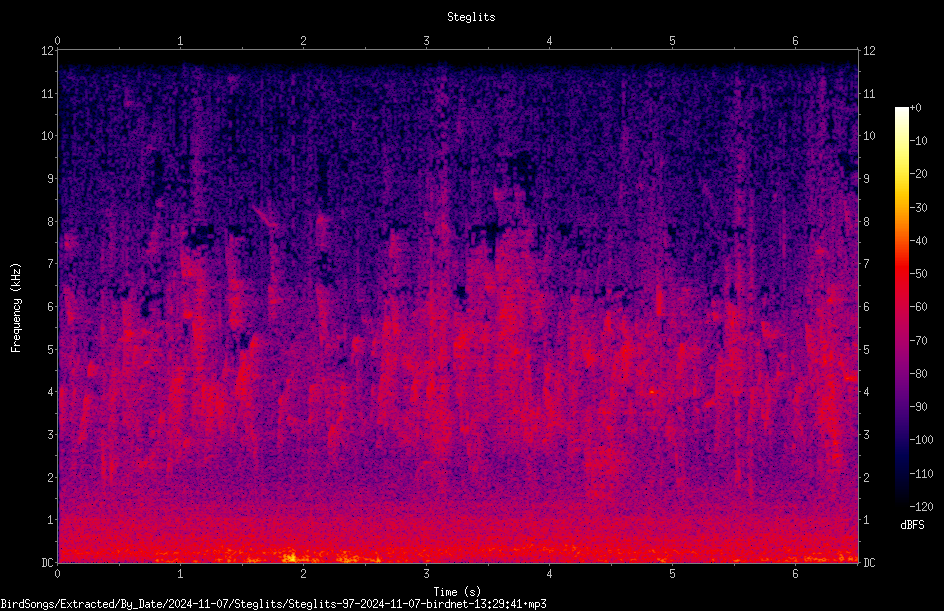Click the 1 second tick on bottom axis

(x=180, y=574)
